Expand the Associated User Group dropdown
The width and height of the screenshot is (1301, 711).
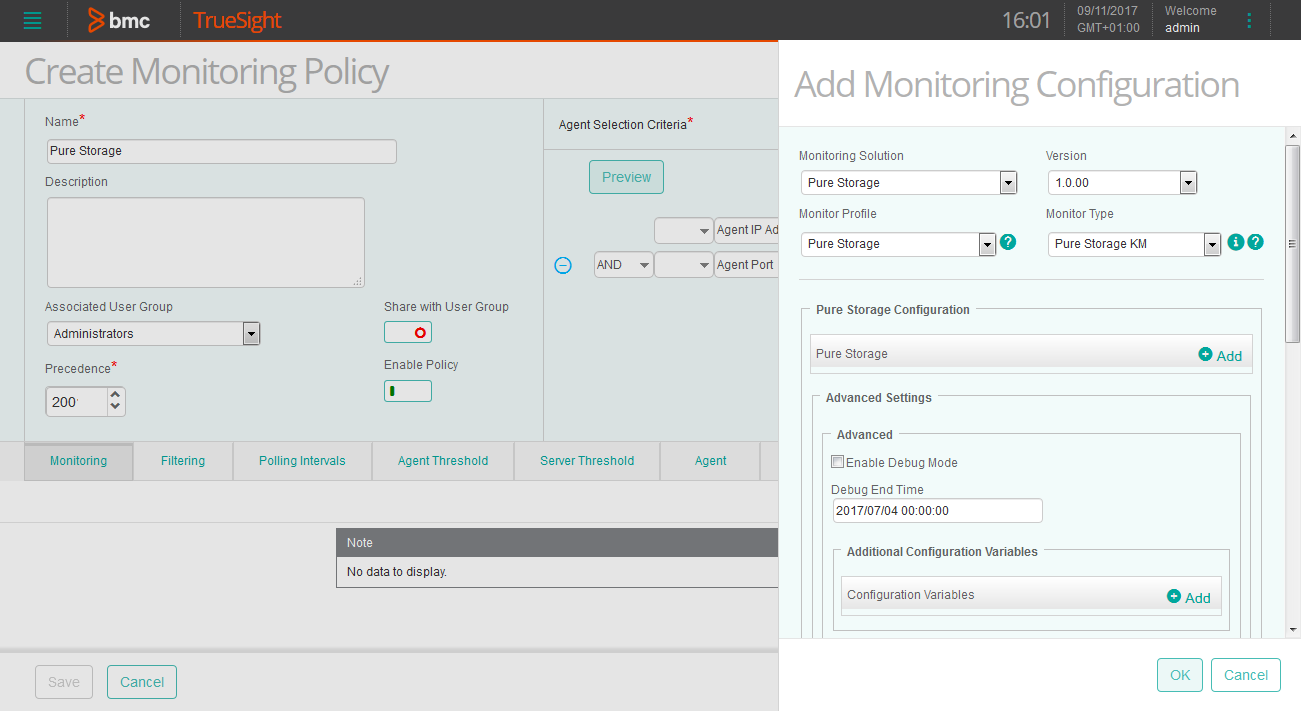pos(251,333)
